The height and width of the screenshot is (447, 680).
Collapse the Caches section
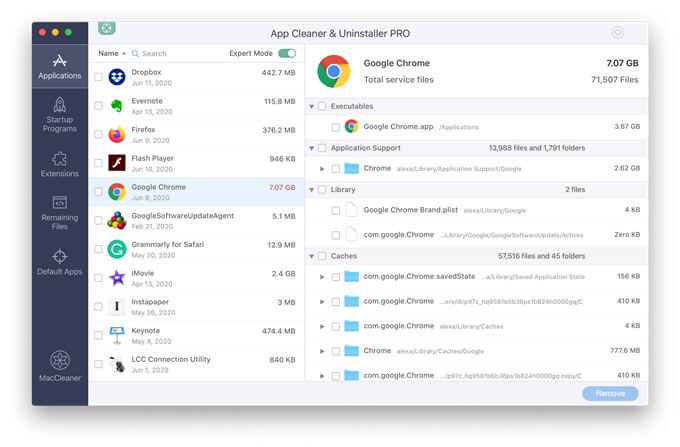[x=311, y=256]
